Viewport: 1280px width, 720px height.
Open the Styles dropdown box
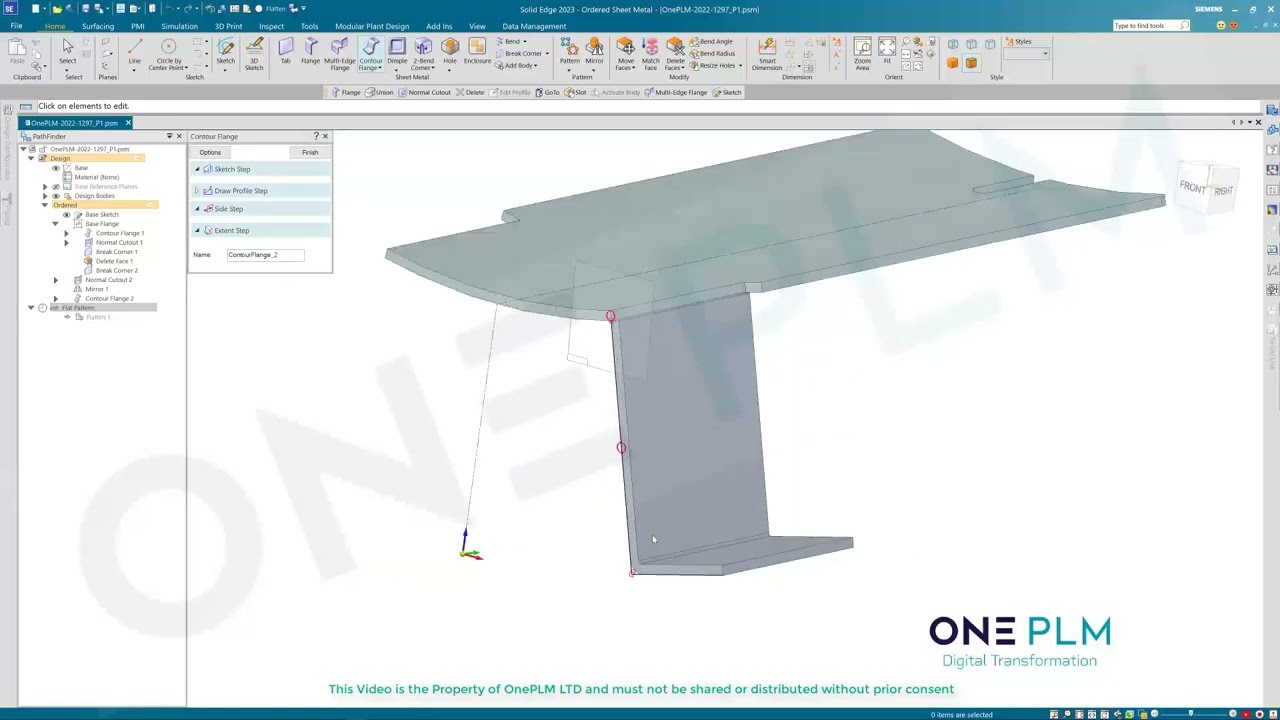click(x=1026, y=53)
